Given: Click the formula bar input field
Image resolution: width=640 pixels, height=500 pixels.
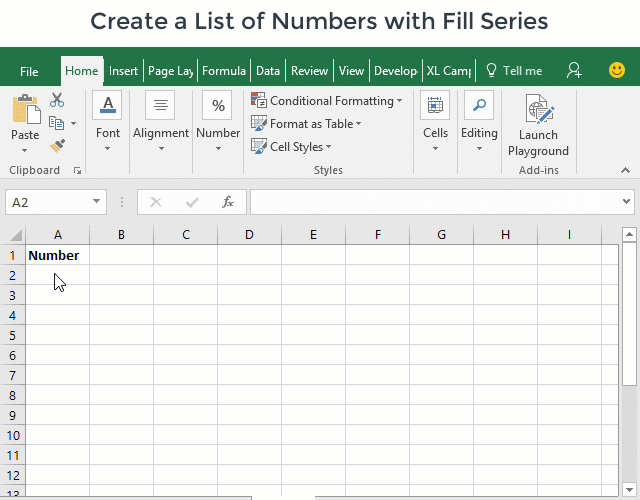Looking at the screenshot, I should [x=430, y=202].
